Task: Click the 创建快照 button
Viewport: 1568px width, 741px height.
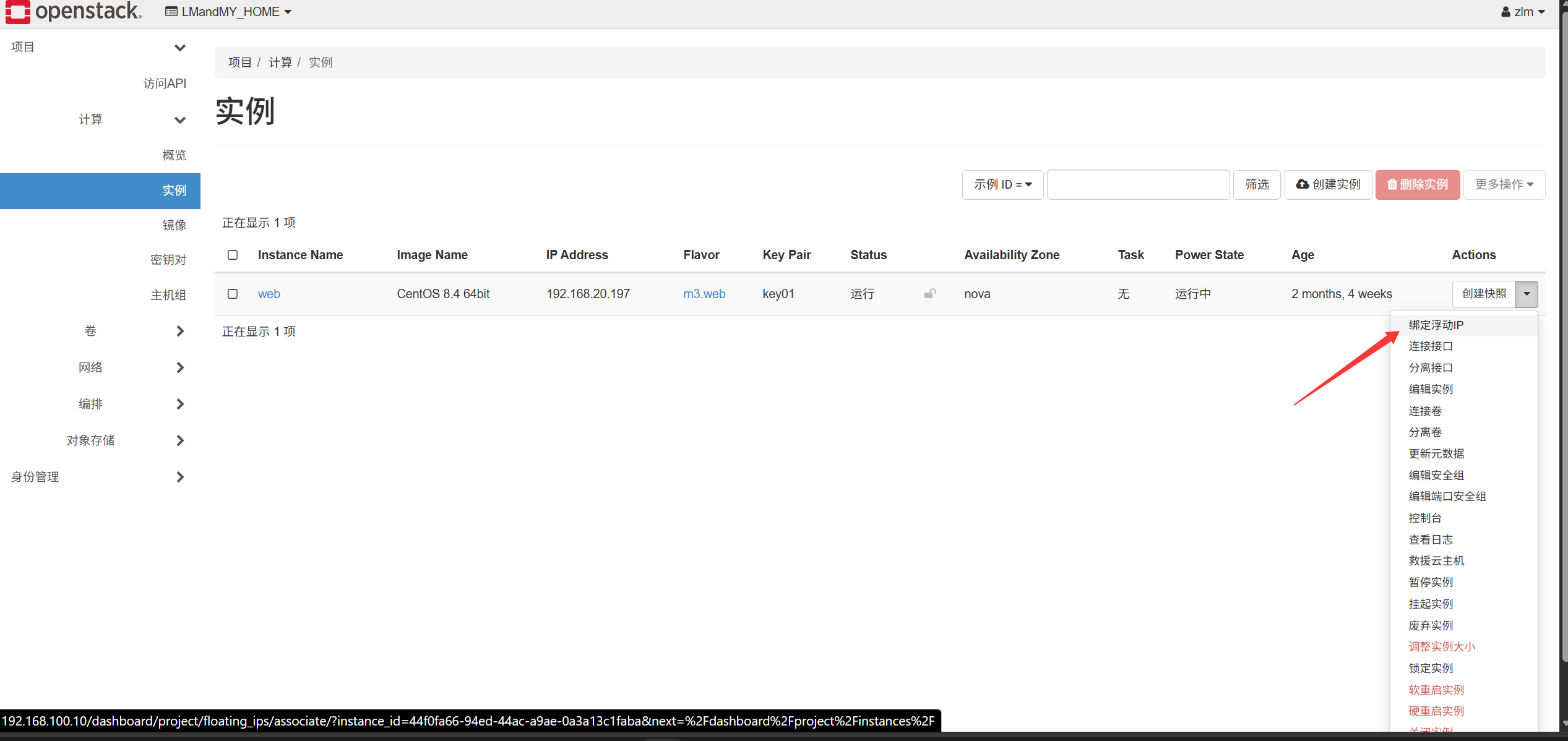Action: [x=1484, y=294]
